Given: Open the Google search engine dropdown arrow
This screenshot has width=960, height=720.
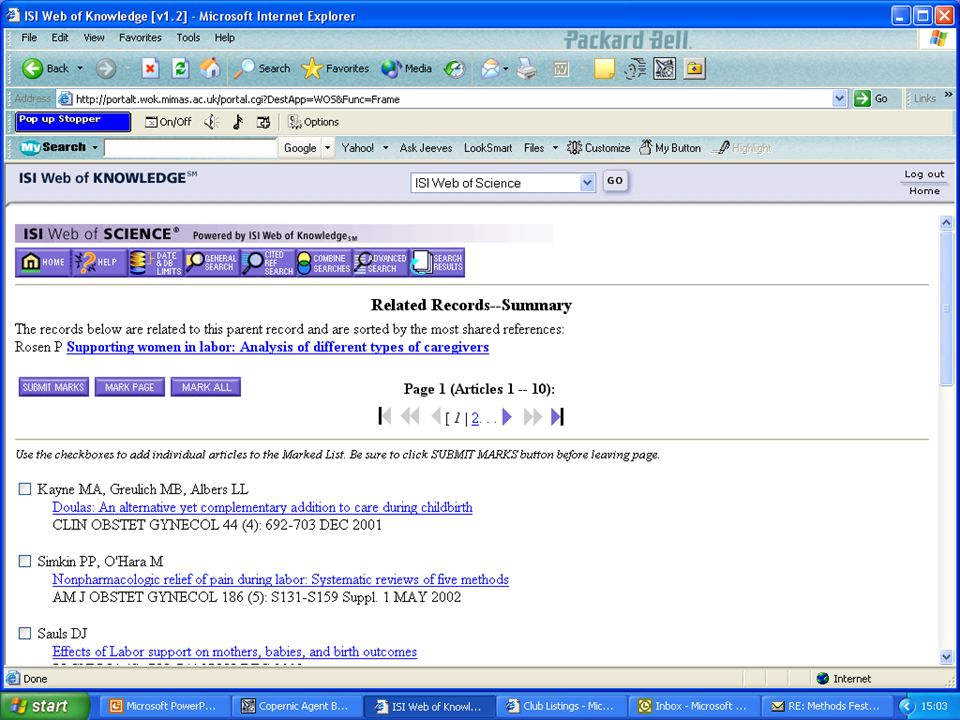Looking at the screenshot, I should (328, 148).
